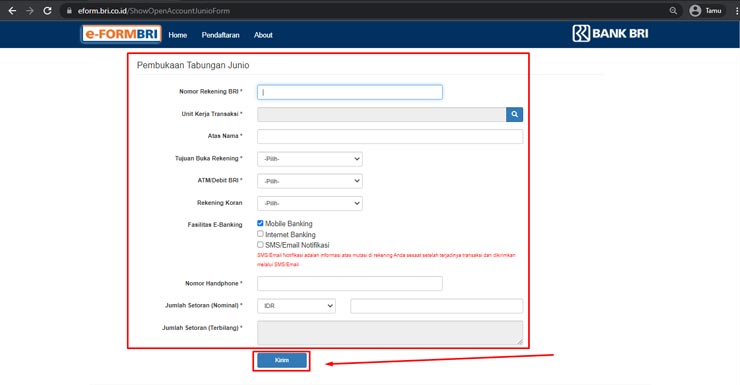Image resolution: width=740 pixels, height=385 pixels.
Task: Click the browser address bar URL
Action: (x=154, y=10)
